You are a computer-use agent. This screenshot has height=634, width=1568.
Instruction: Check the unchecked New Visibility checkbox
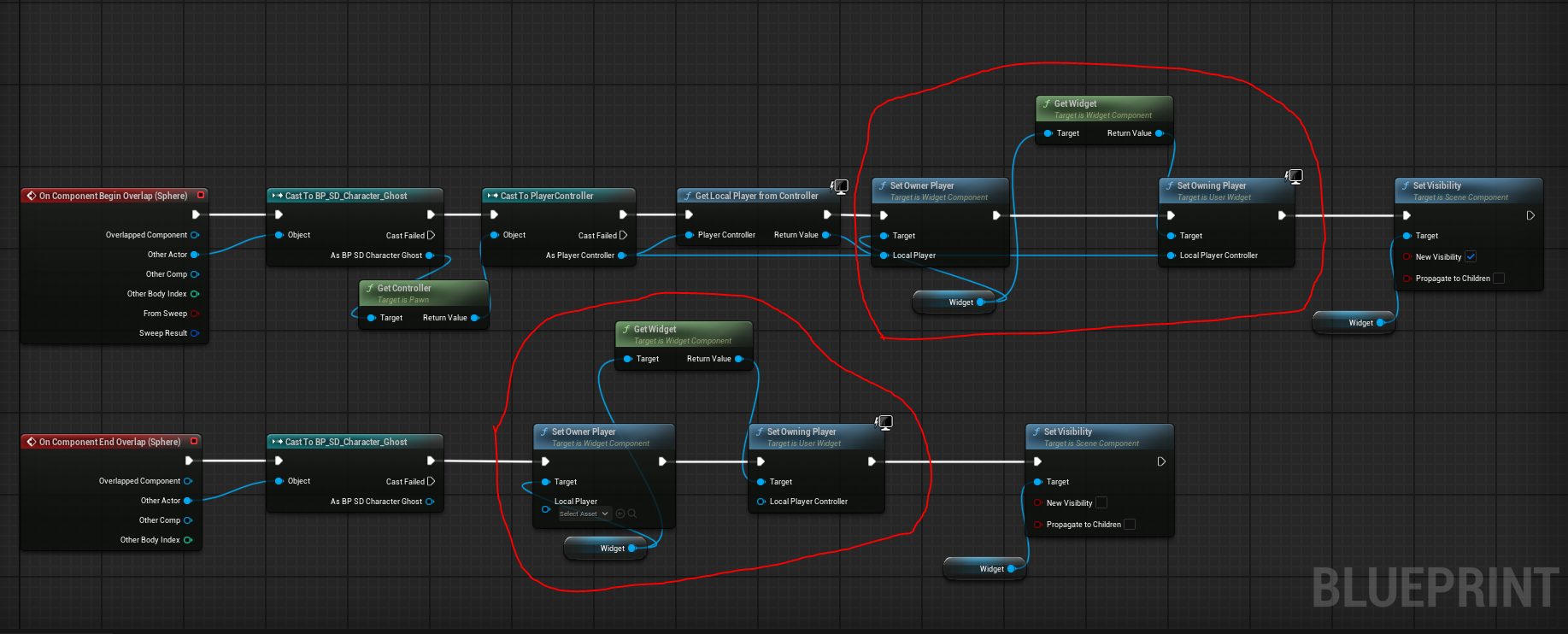(1101, 502)
